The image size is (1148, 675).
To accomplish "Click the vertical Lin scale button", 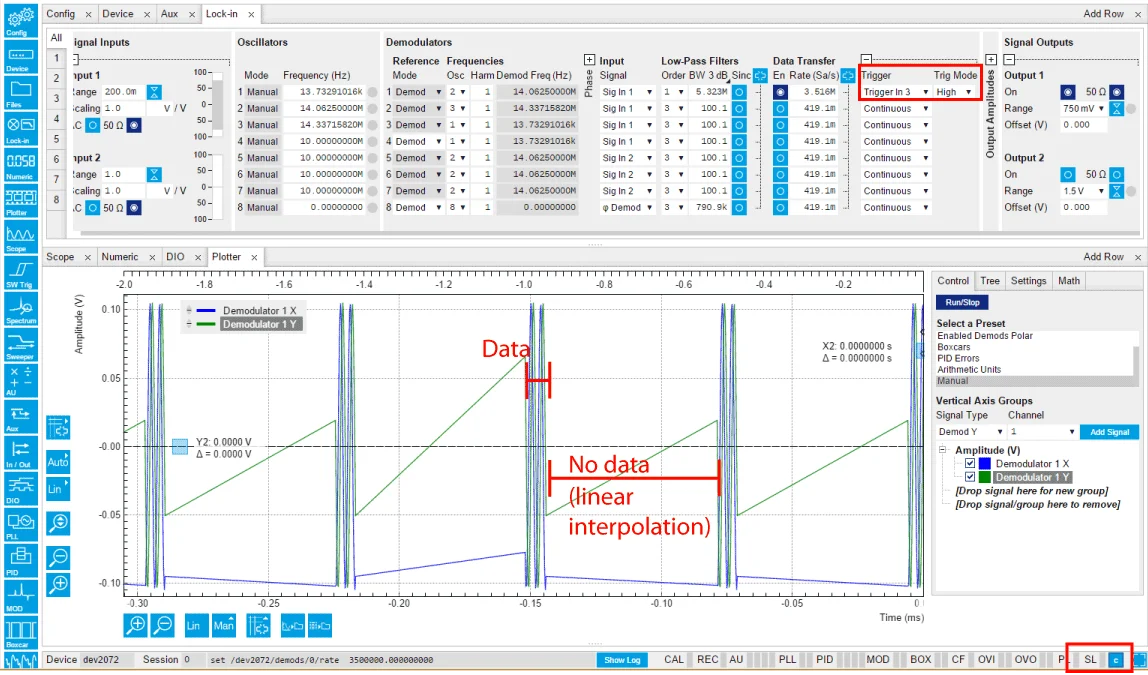I will tap(58, 488).
